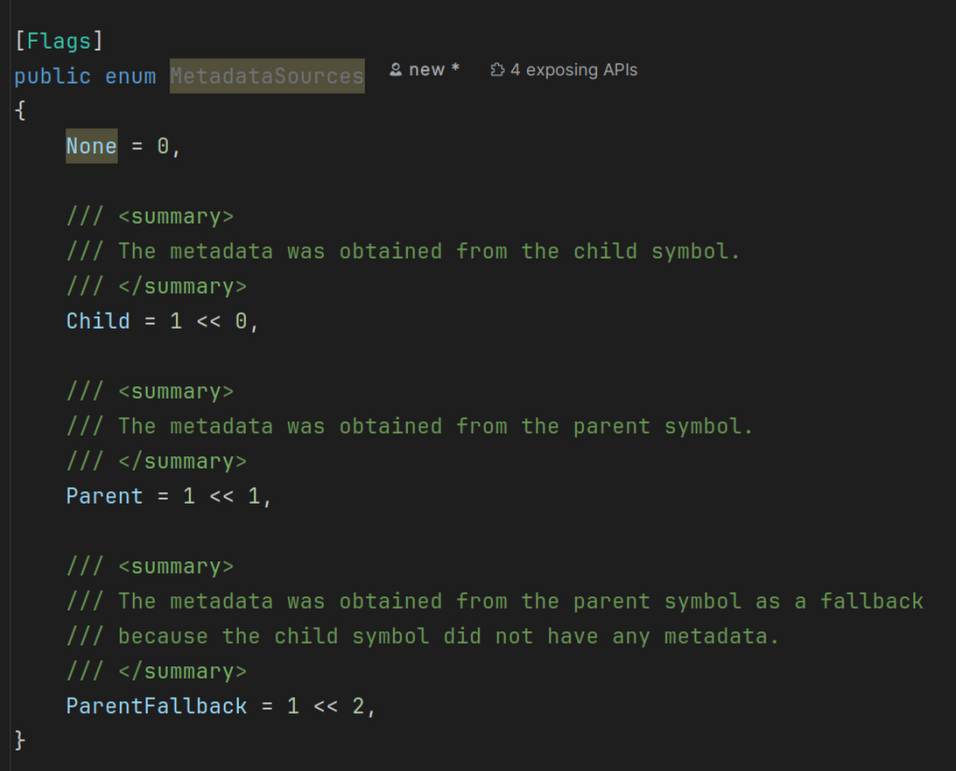Click the icon before "4 exposing APIs"
956x771 pixels.
497,70
